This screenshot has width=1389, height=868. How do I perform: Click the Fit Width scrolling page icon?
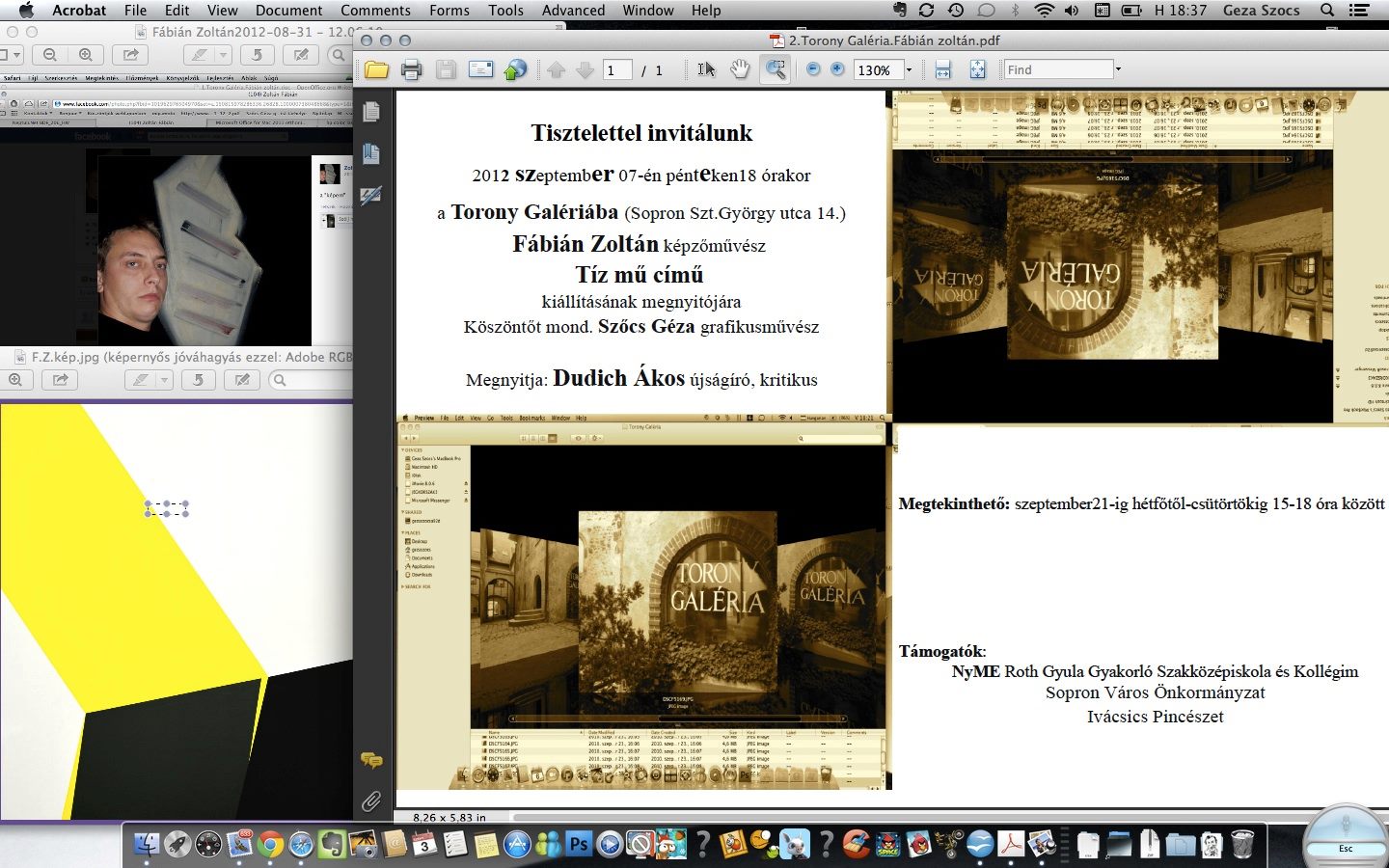942,69
